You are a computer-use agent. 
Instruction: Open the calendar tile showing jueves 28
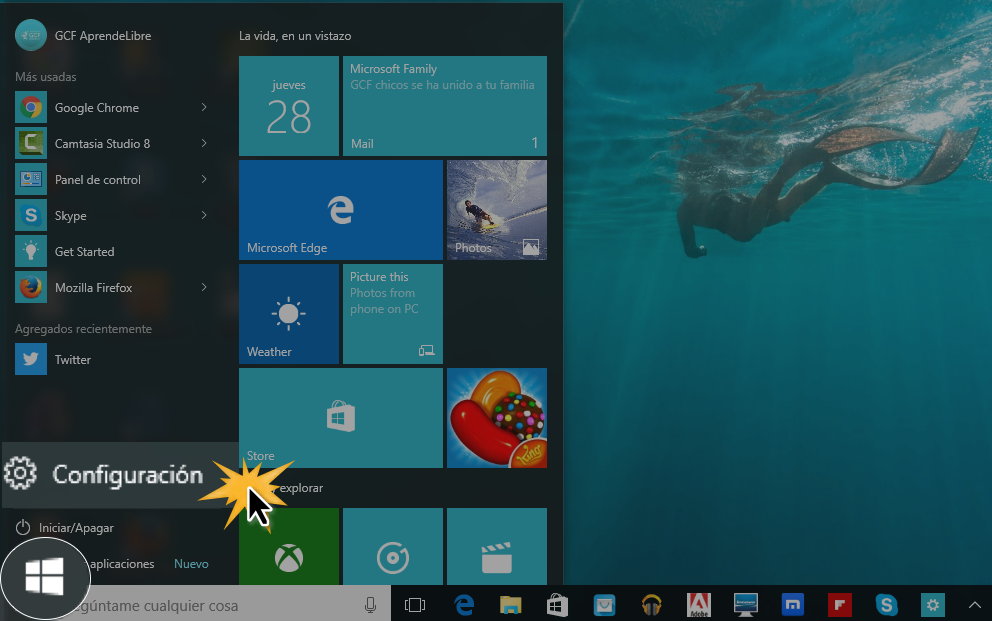tap(289, 106)
